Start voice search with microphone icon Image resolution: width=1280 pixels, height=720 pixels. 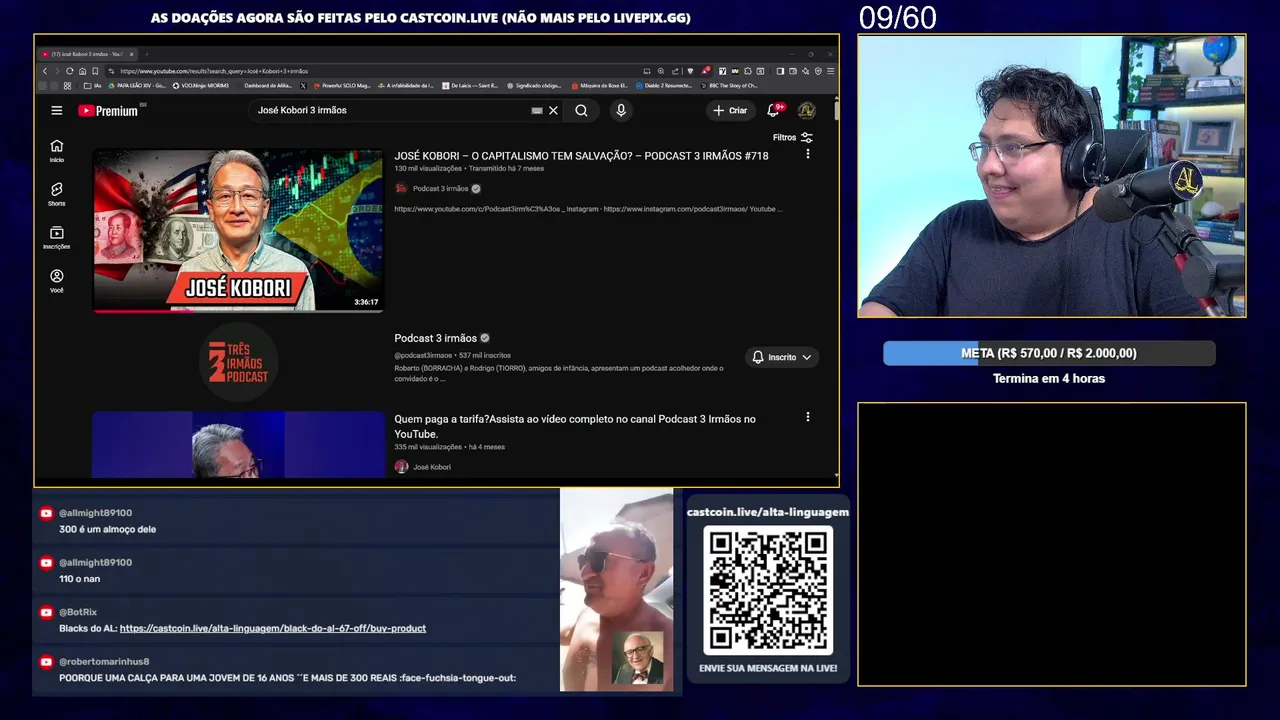pyautogui.click(x=621, y=110)
